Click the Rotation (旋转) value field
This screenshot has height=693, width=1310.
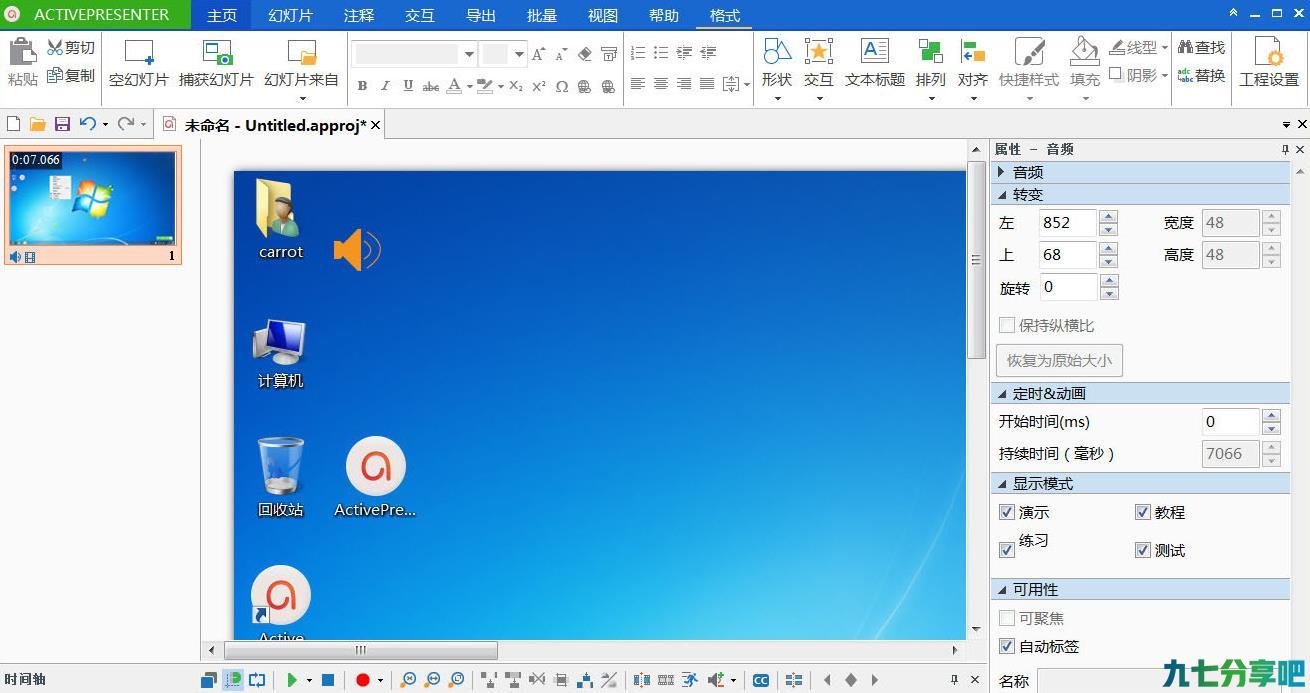[1068, 287]
